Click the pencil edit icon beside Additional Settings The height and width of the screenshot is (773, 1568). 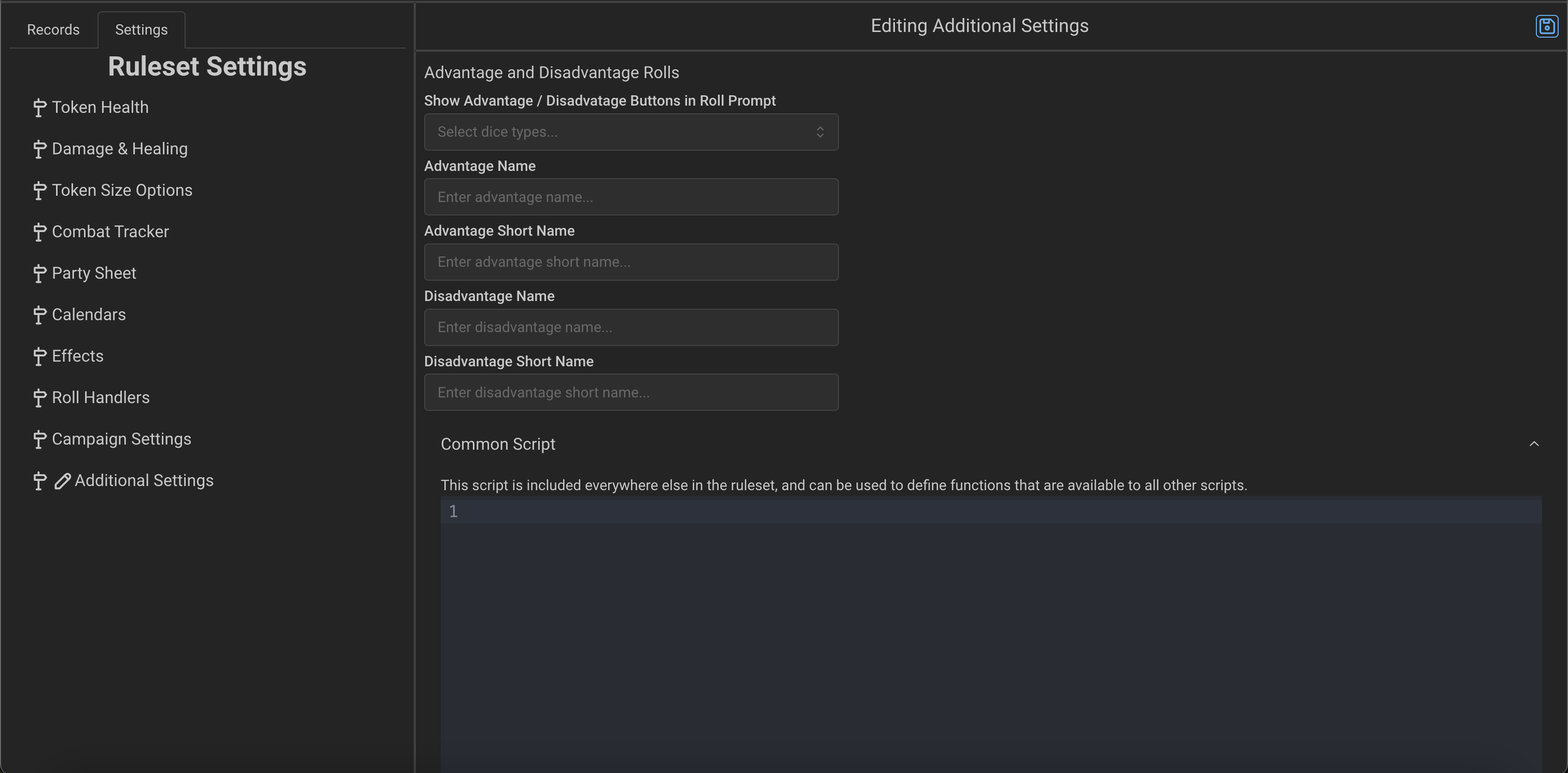(62, 481)
